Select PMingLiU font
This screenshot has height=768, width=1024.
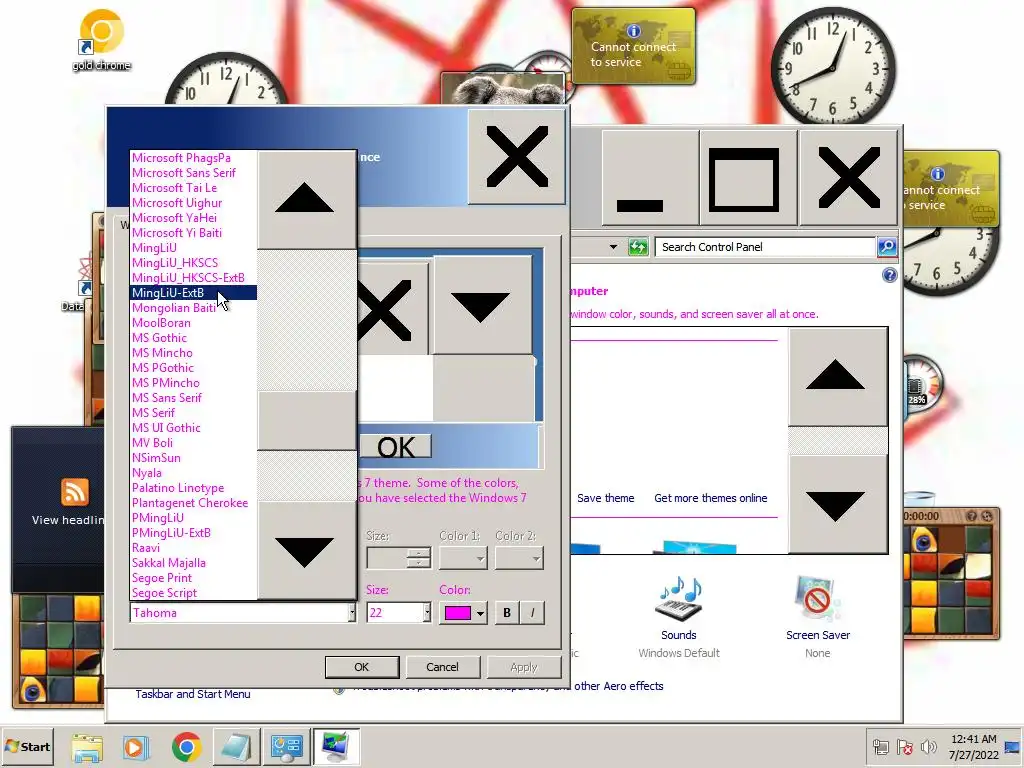193,519
